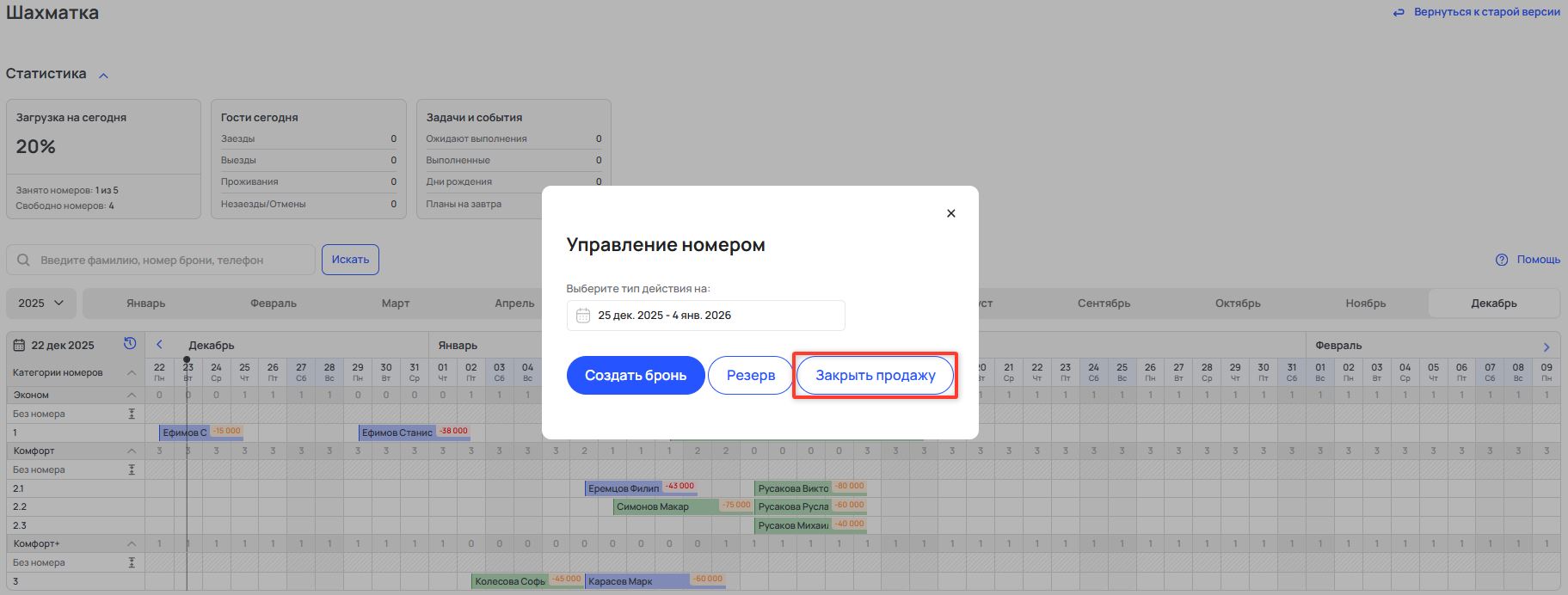The image size is (1568, 595).
Task: Click the Help question mark icon
Action: [1502, 260]
